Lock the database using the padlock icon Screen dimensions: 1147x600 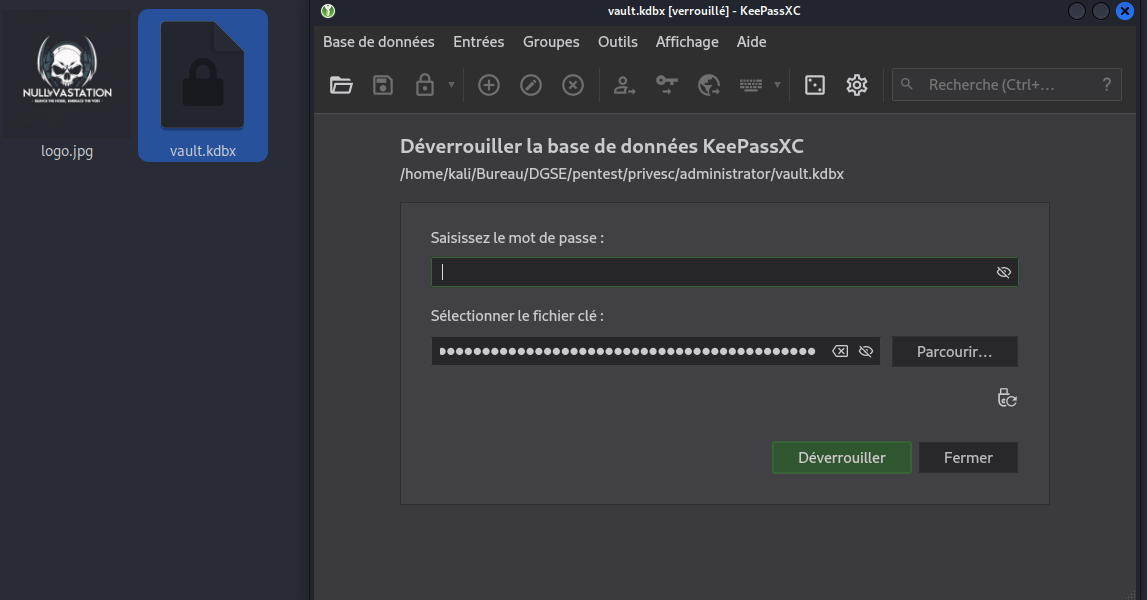(424, 85)
